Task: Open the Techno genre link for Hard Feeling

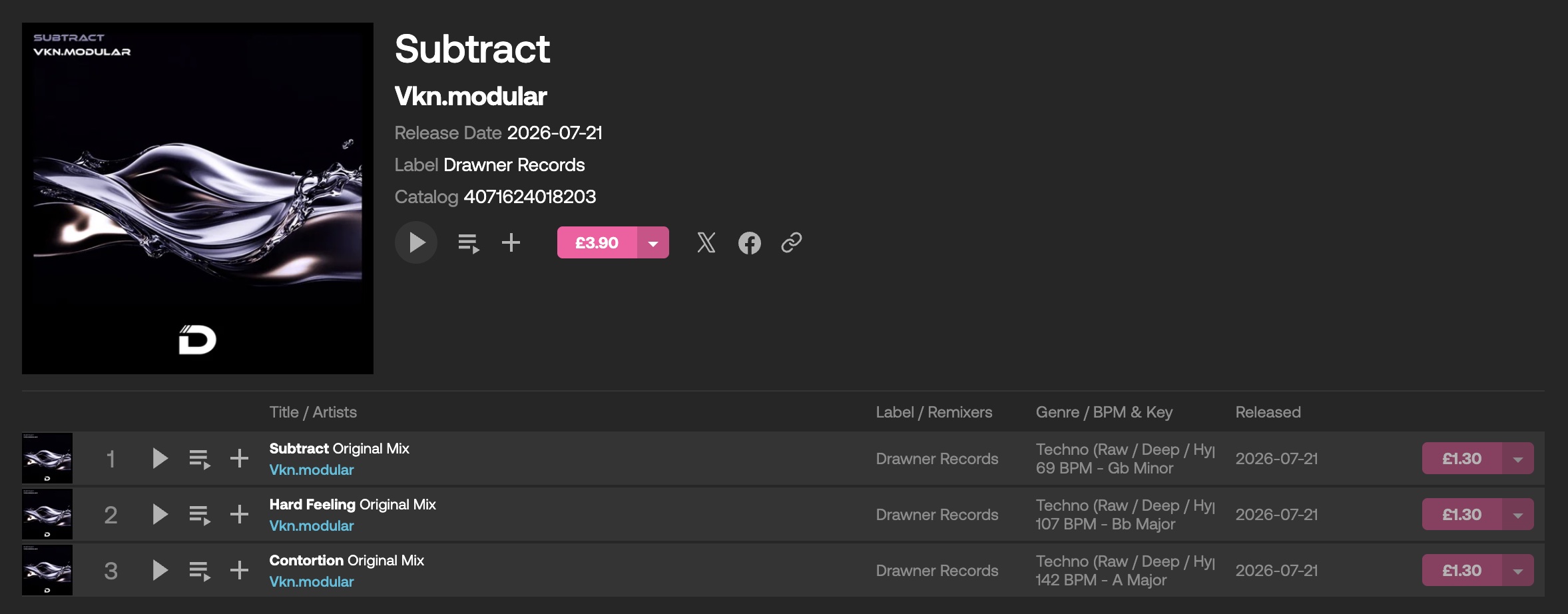Action: coord(1125,505)
